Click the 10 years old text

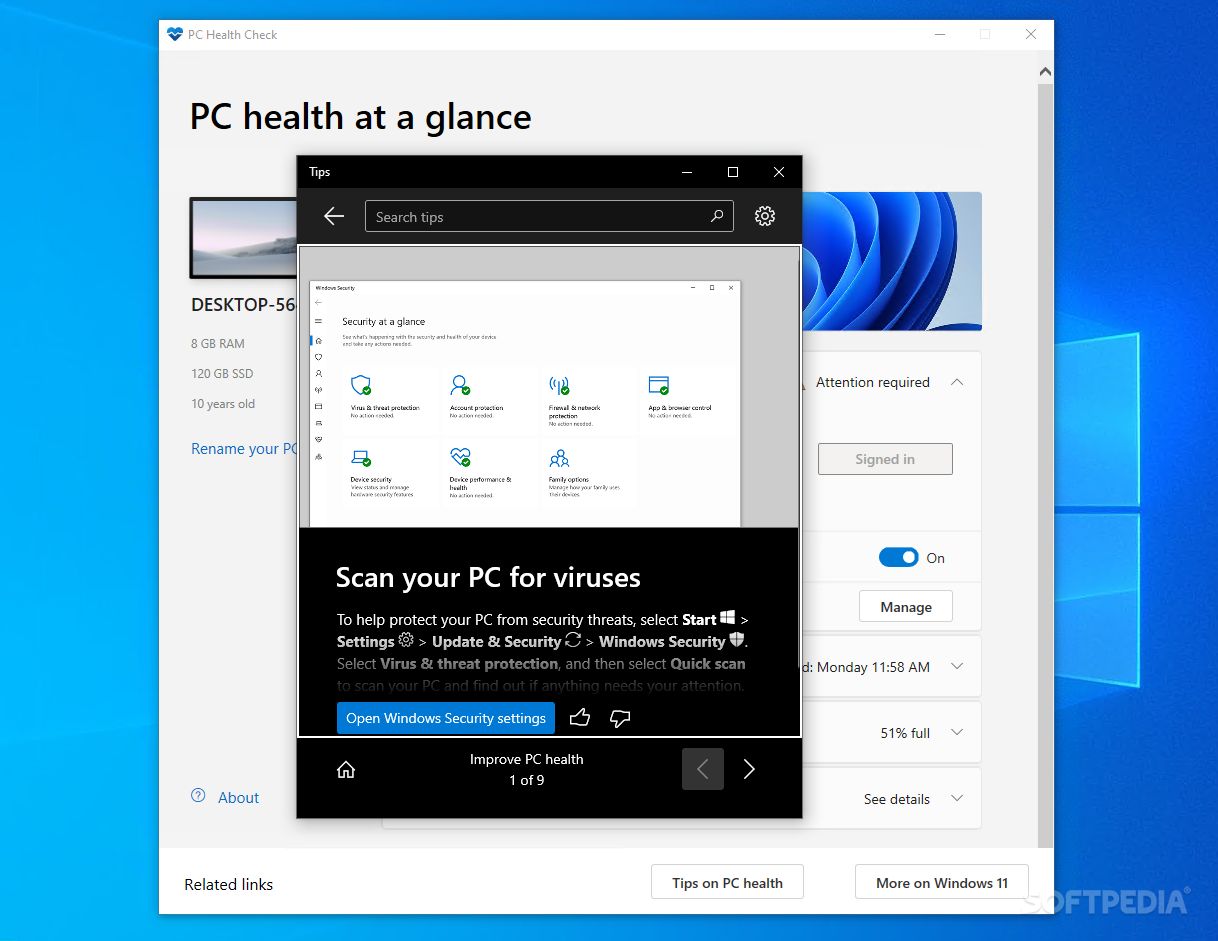coord(223,404)
